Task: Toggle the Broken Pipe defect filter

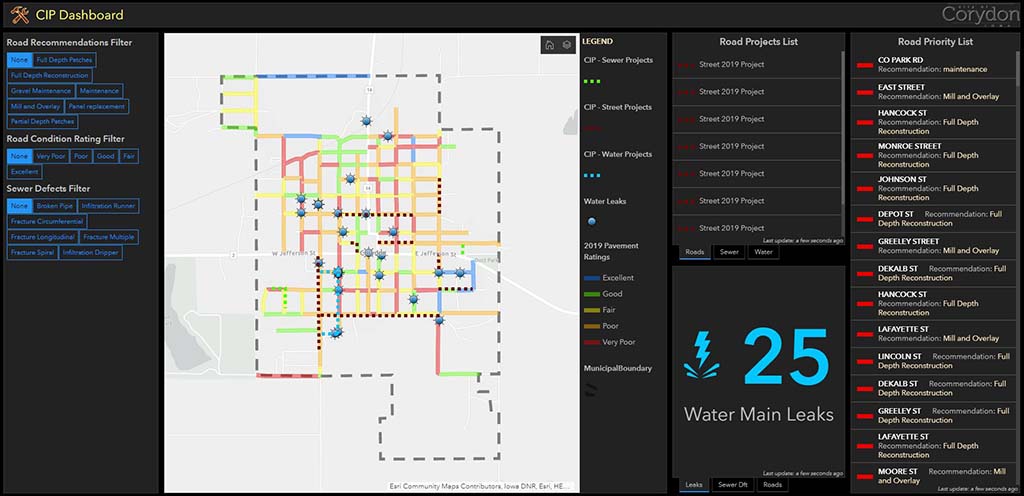Action: (x=54, y=206)
